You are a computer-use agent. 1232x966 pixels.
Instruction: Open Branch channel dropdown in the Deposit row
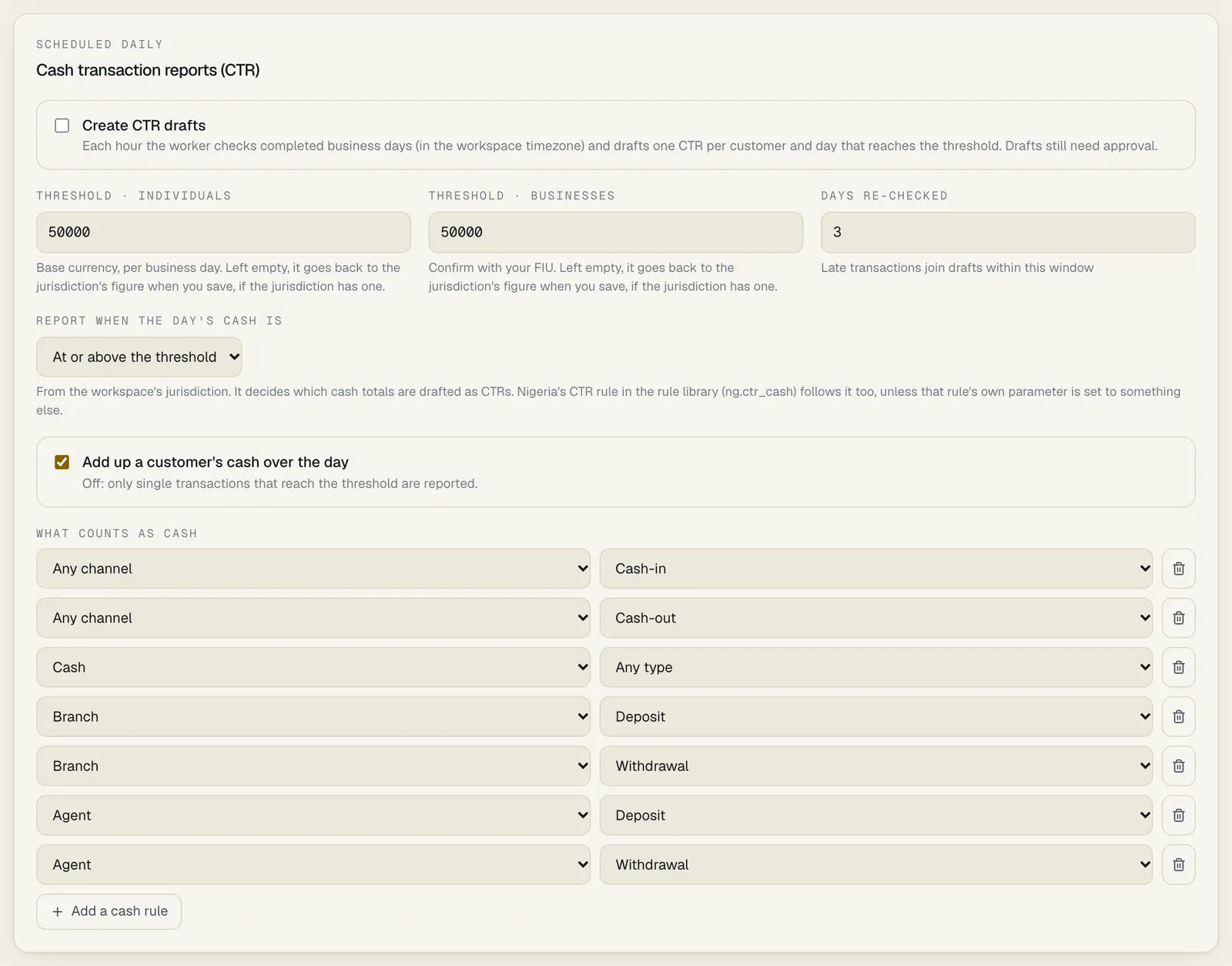313,716
